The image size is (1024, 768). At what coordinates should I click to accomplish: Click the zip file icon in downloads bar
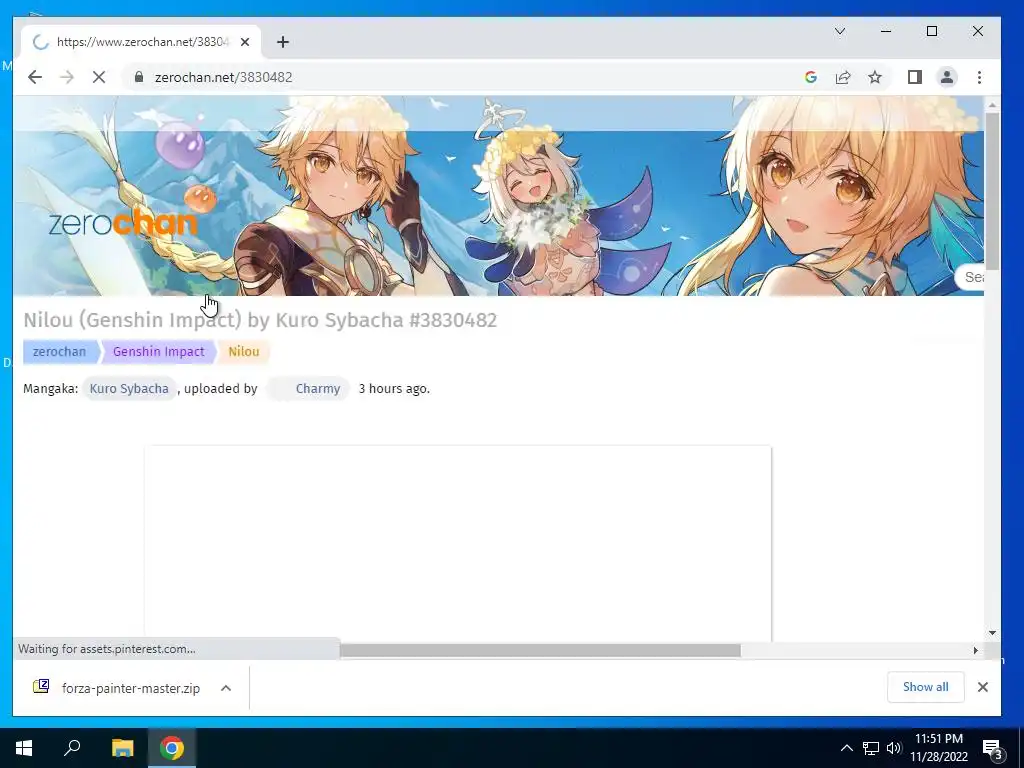click(41, 686)
